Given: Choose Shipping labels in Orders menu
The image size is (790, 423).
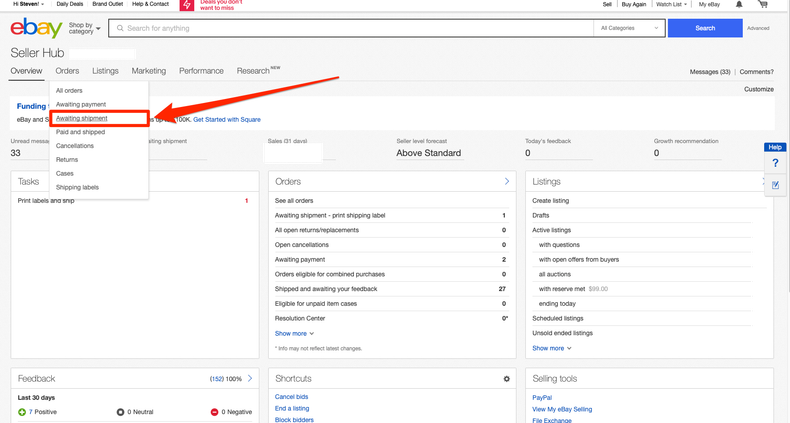Looking at the screenshot, I should [x=77, y=187].
